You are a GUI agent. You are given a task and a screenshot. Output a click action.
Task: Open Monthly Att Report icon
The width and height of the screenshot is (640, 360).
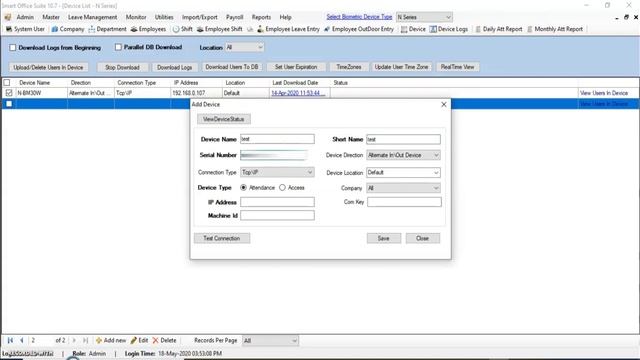tap(530, 29)
